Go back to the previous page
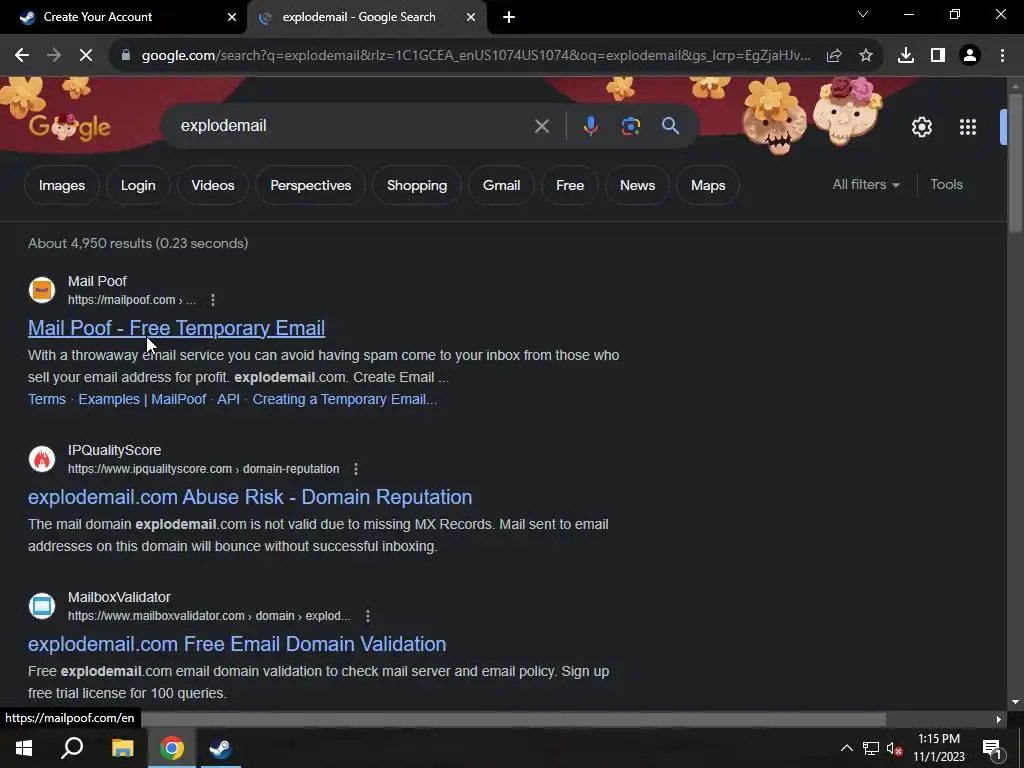Viewport: 1024px width, 768px height. point(22,56)
